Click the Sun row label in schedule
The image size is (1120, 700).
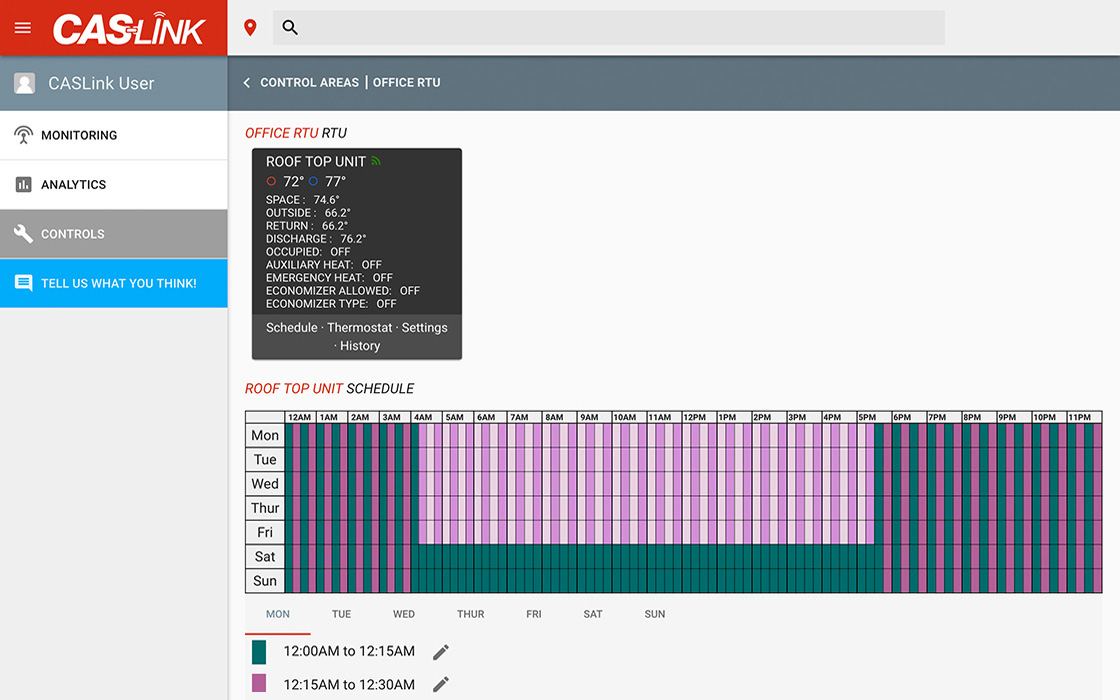click(x=265, y=581)
